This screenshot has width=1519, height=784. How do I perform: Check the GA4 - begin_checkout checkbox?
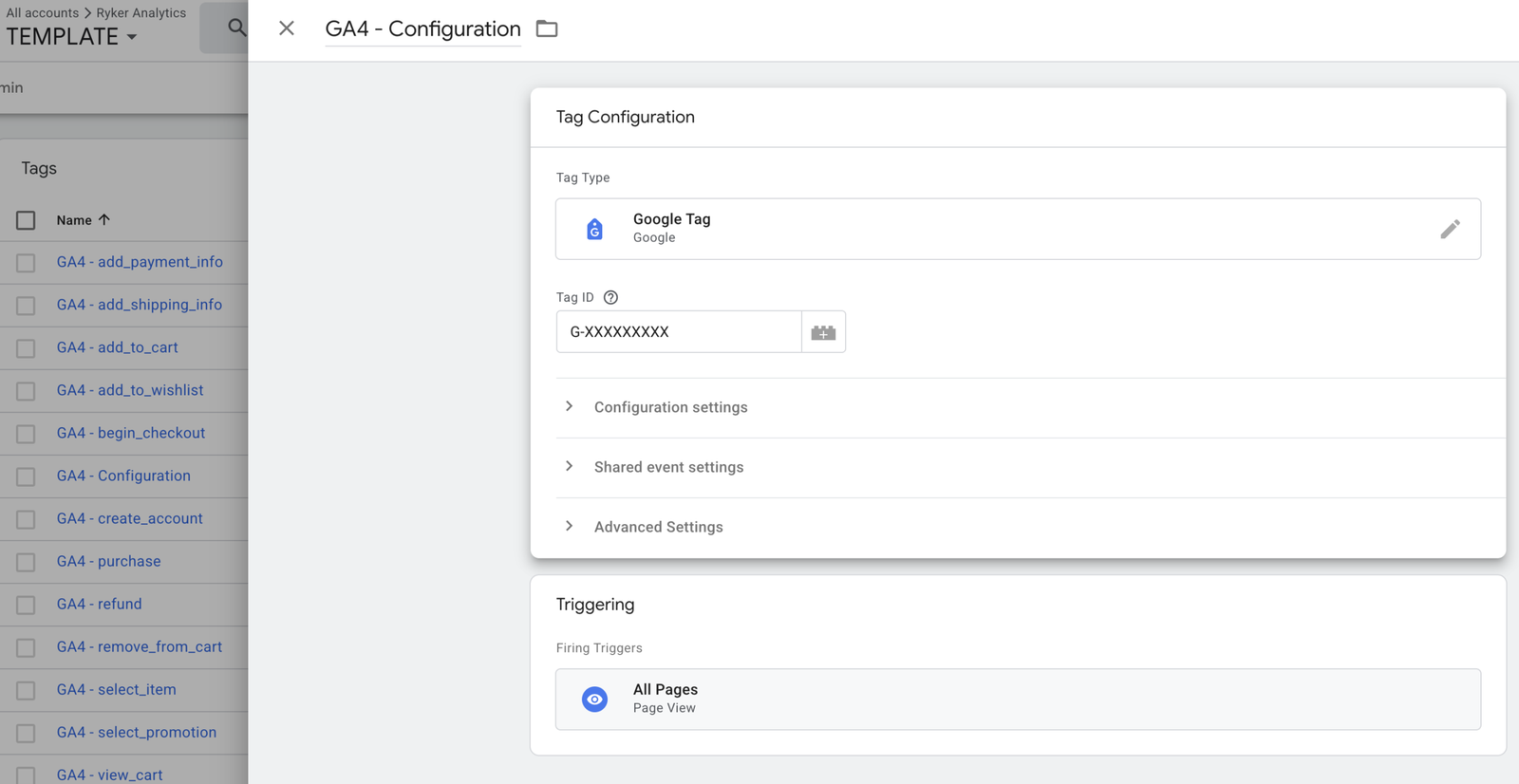(x=26, y=434)
